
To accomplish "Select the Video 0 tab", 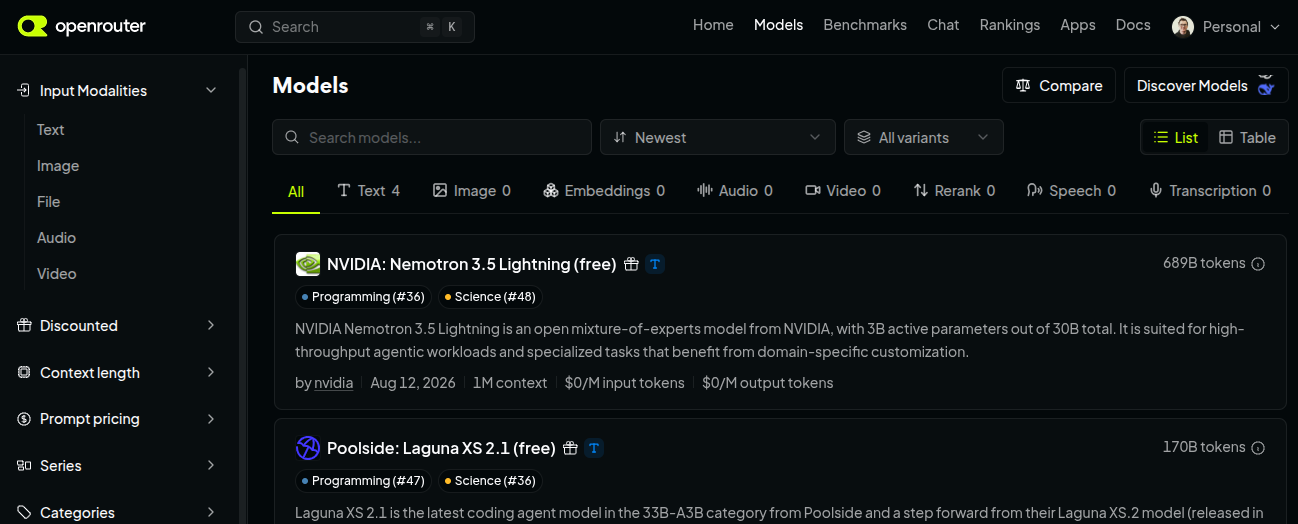I will pyautogui.click(x=843, y=191).
